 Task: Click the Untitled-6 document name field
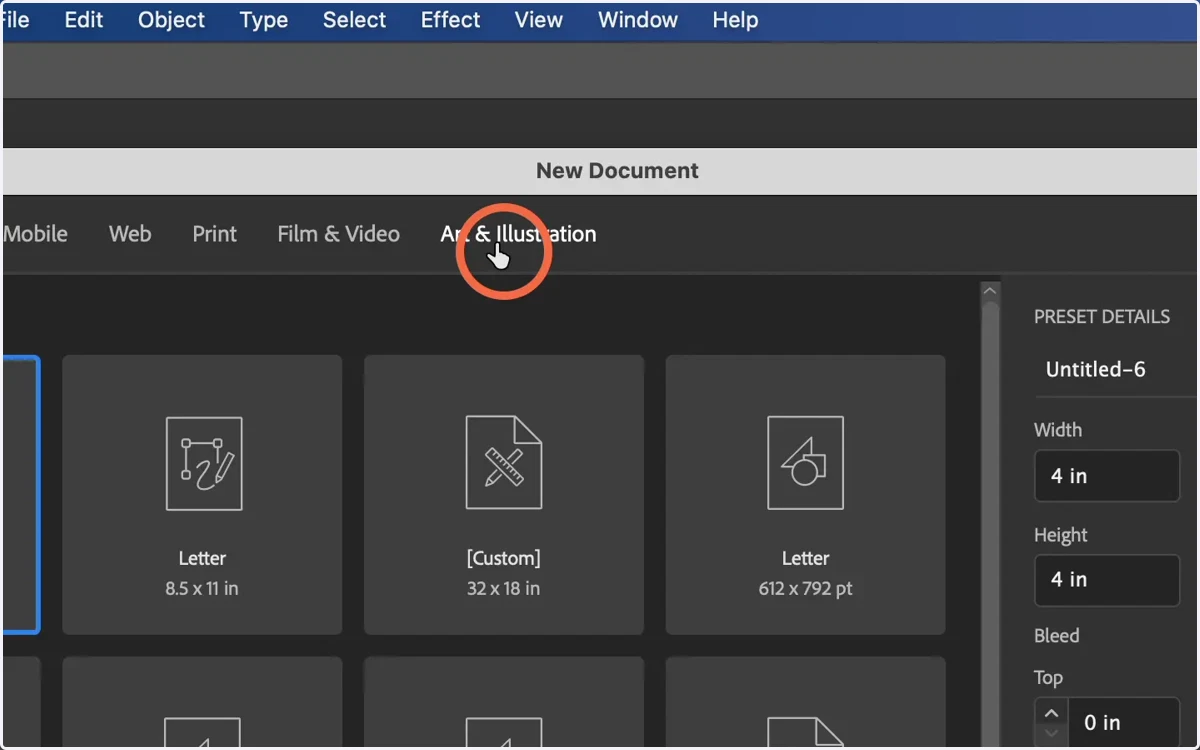point(1115,370)
